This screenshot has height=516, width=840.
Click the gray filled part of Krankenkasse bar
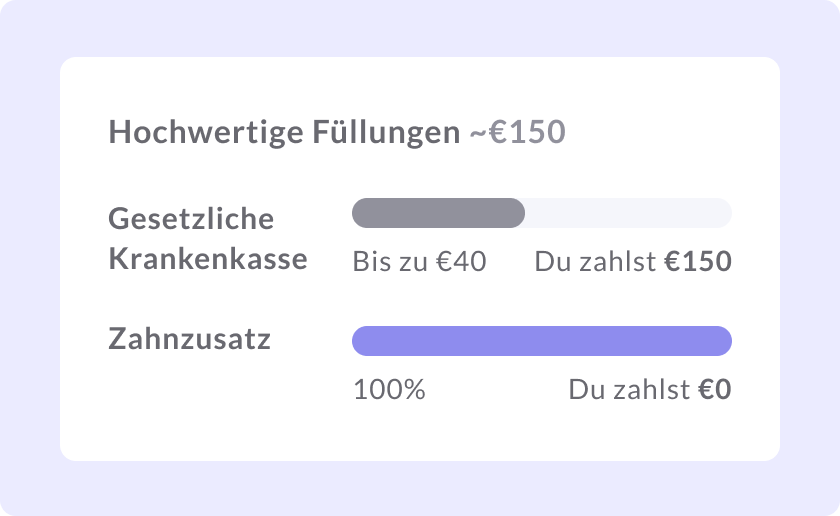coord(438,213)
